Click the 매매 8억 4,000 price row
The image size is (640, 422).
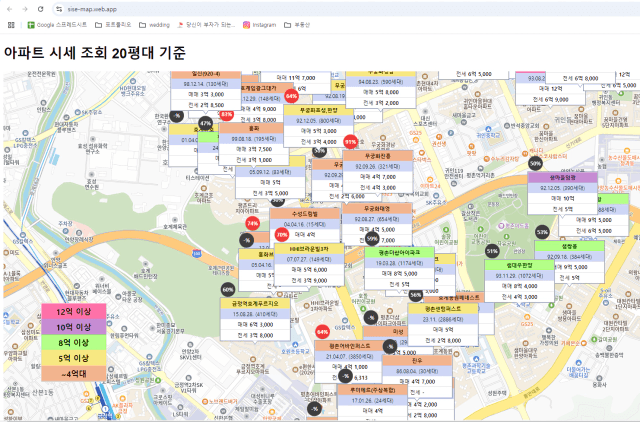tap(519, 286)
